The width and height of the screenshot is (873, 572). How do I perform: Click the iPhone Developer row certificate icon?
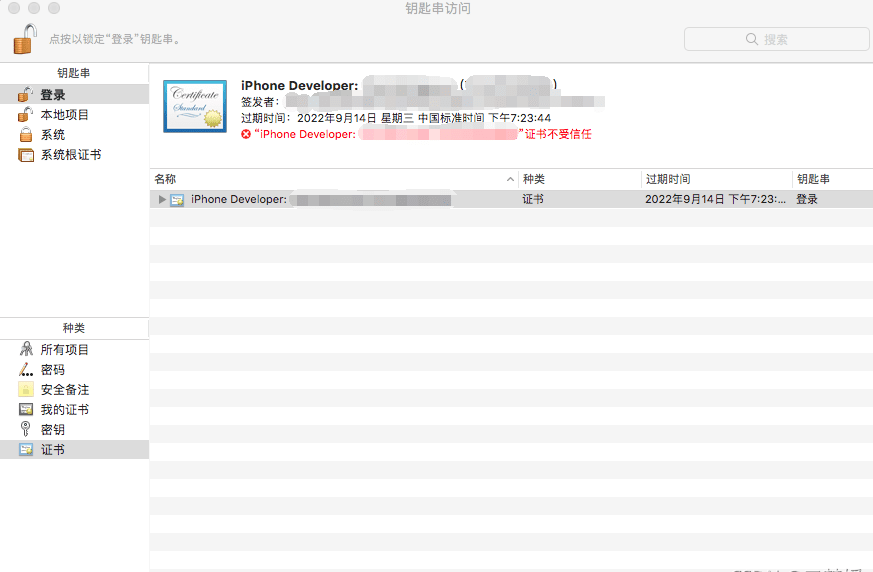(x=177, y=200)
